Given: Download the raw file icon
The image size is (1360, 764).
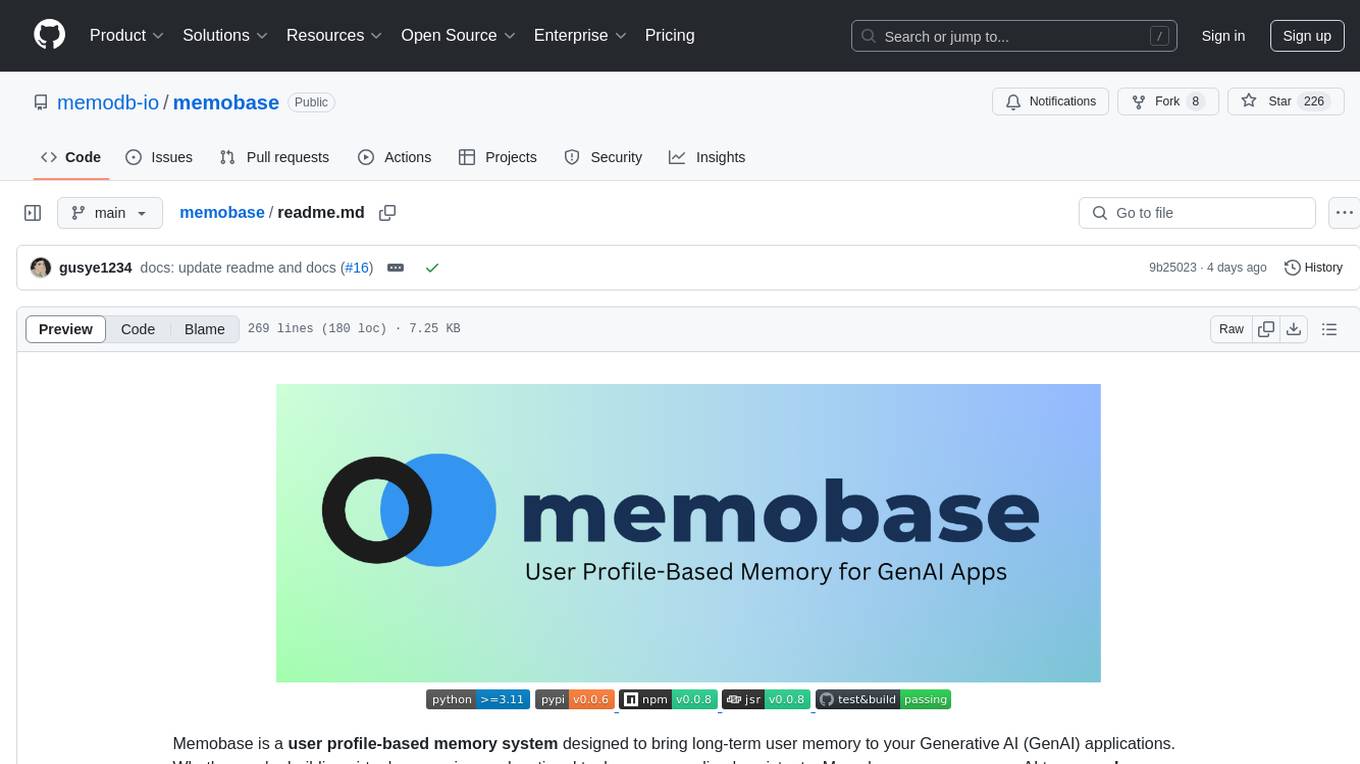Looking at the screenshot, I should (x=1293, y=329).
